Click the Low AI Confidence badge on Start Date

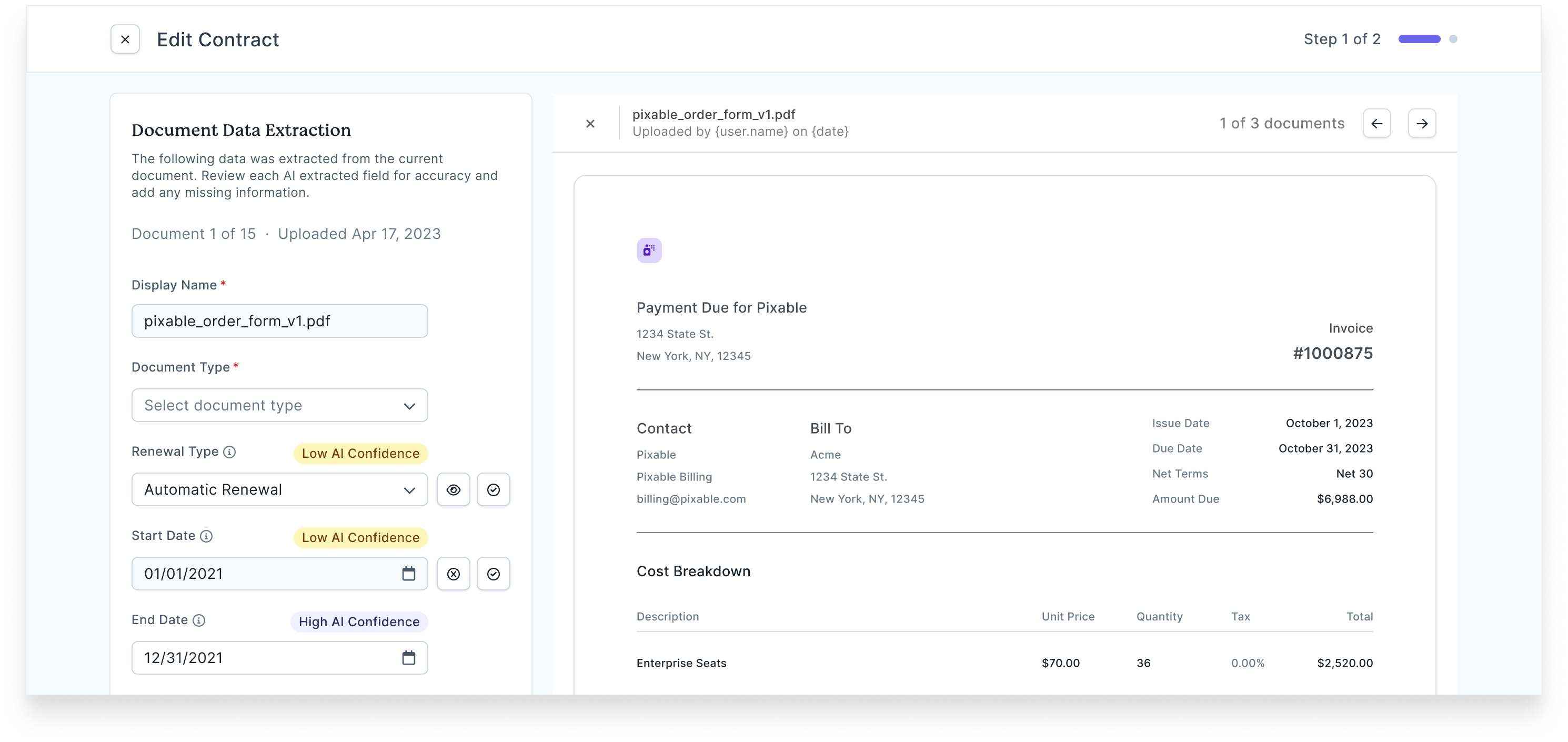360,537
